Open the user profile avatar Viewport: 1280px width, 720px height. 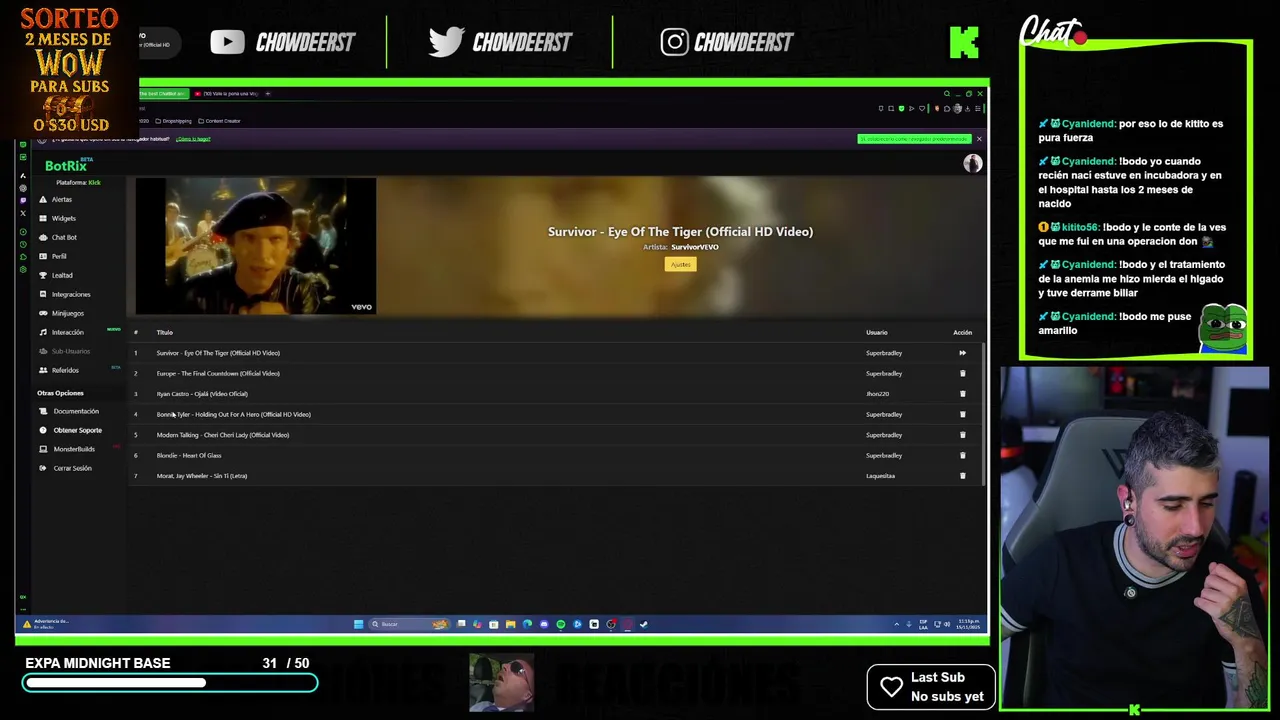tap(972, 164)
